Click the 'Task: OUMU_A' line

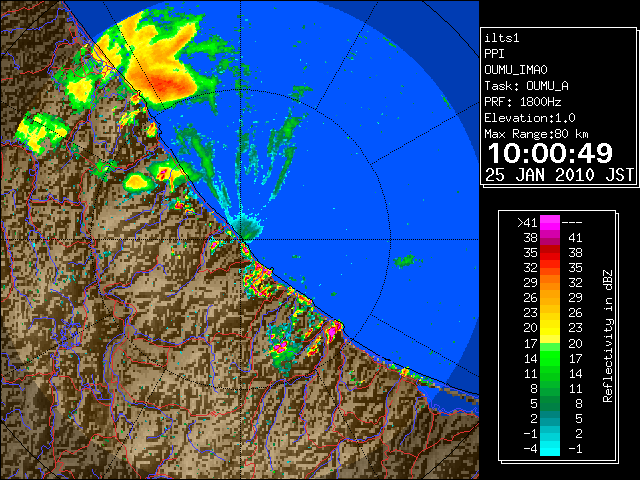click(527, 86)
